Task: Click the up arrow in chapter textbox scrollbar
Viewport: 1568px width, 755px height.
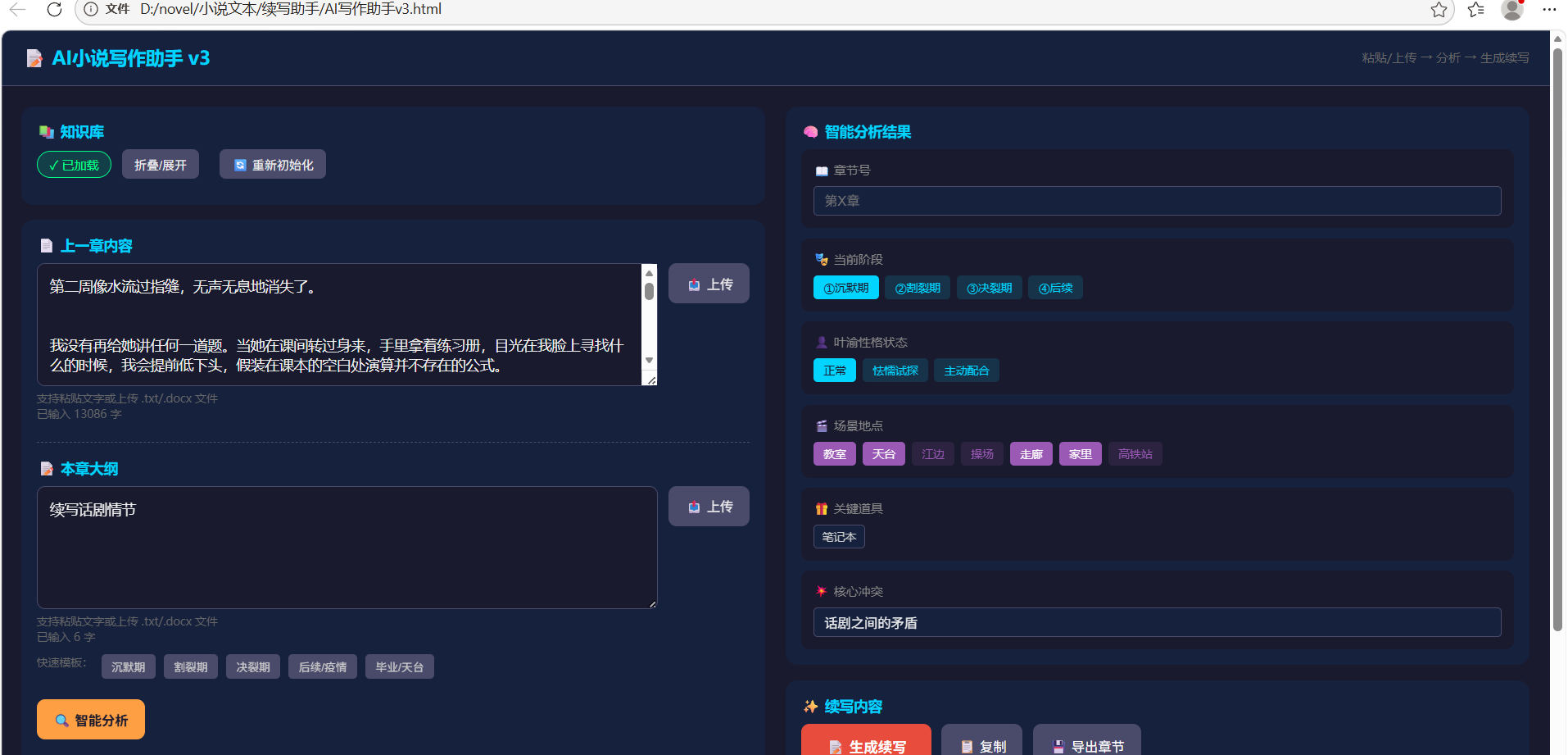Action: (x=649, y=273)
